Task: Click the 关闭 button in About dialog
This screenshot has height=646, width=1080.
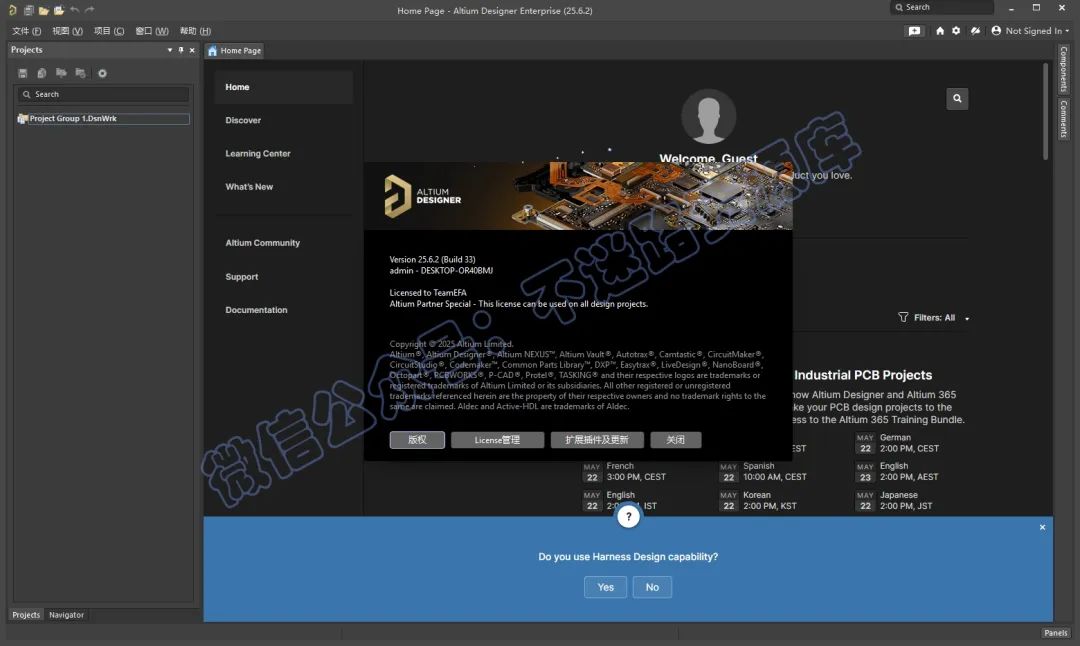Action: (676, 439)
